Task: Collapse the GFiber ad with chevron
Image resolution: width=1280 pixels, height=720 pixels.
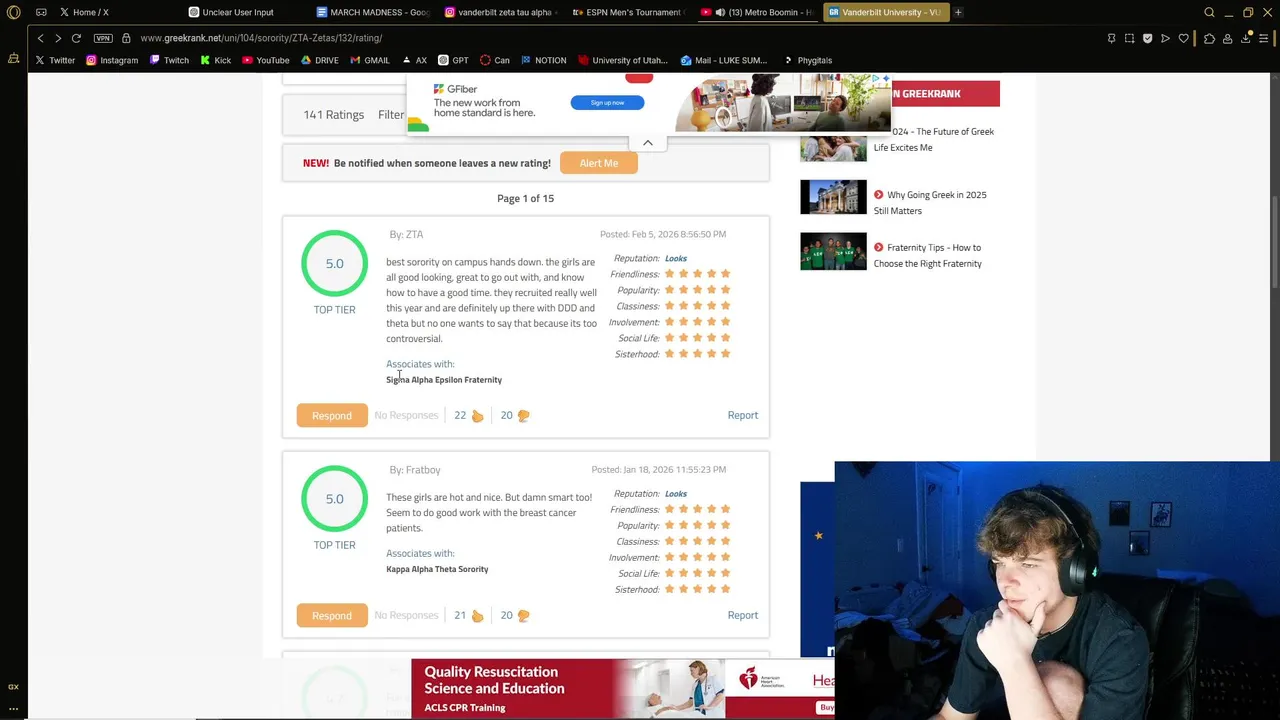Action: (648, 143)
